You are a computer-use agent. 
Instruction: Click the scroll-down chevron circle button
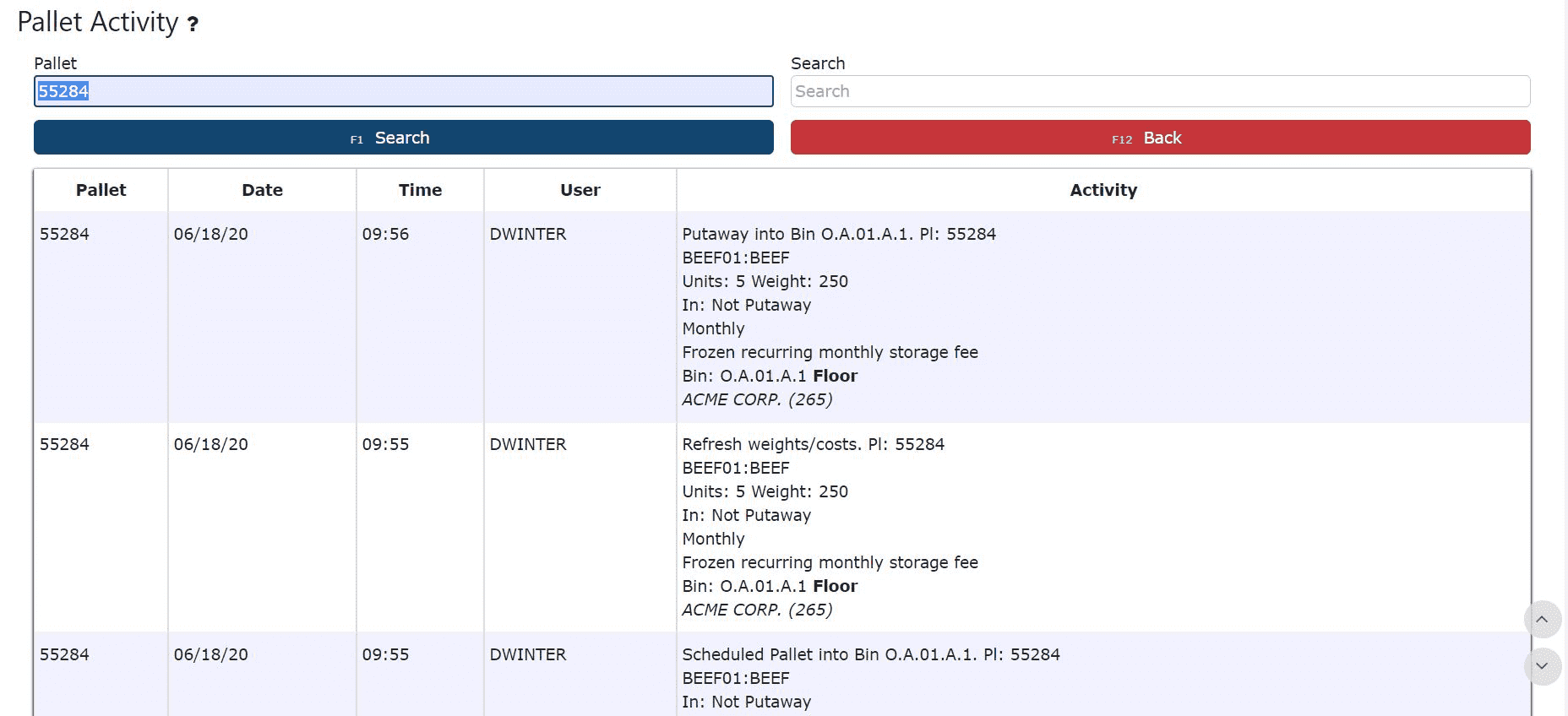1542,666
